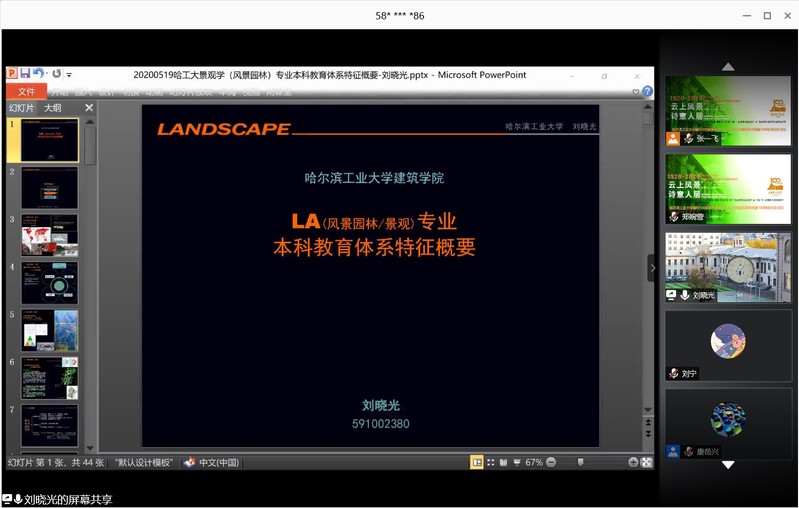Select participant 刘宁 avatar tile
Viewport: 799px width, 508px height.
(x=728, y=345)
